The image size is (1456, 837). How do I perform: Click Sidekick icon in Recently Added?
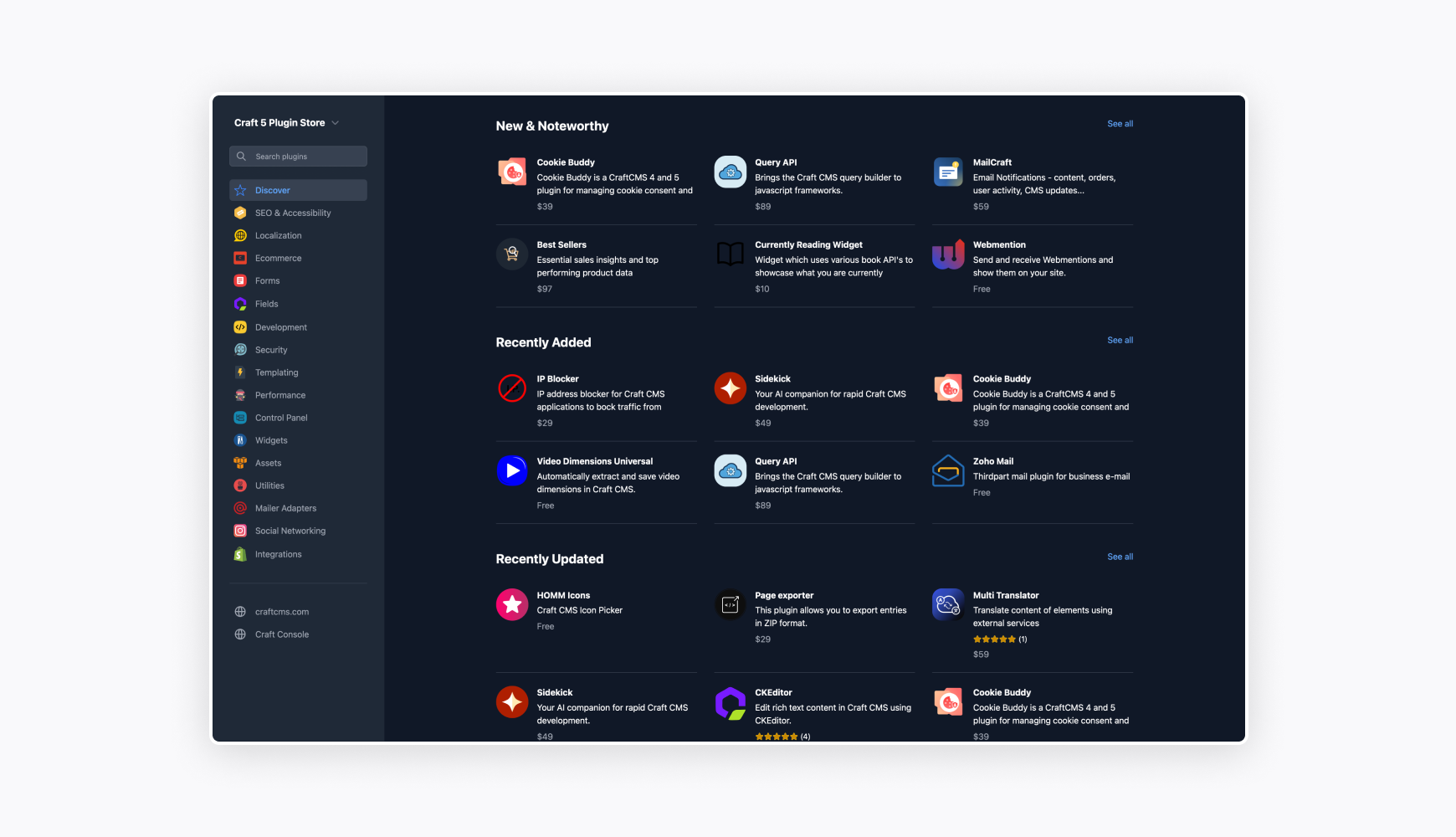tap(731, 388)
